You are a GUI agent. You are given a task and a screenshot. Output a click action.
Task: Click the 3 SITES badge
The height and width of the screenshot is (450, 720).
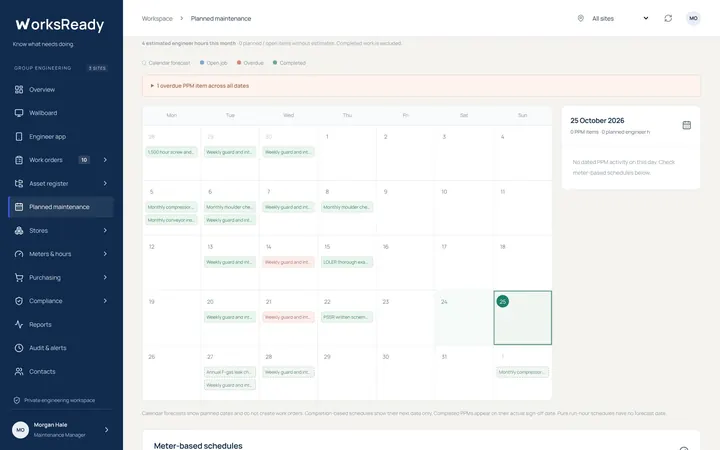[x=97, y=68]
